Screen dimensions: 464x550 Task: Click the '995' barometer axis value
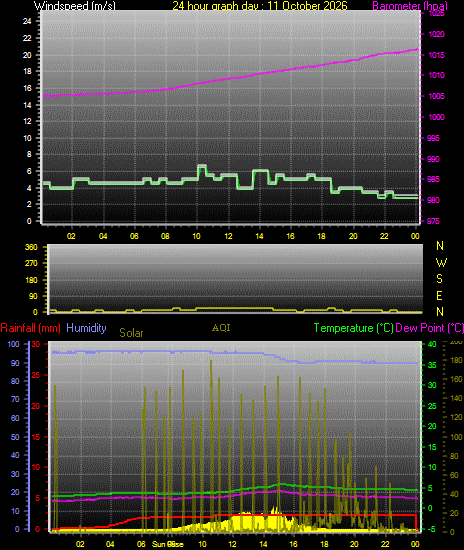[433, 138]
